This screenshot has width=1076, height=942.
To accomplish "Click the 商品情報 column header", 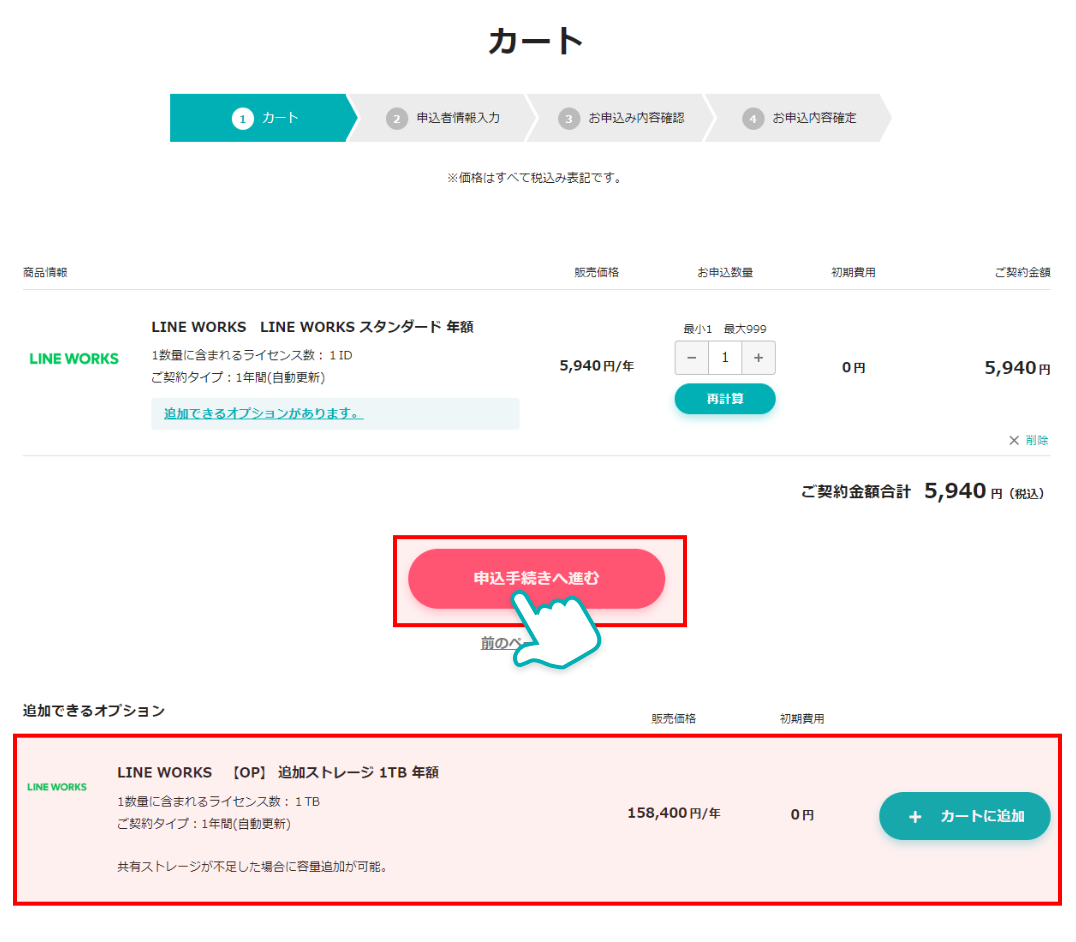I will pos(45,272).
